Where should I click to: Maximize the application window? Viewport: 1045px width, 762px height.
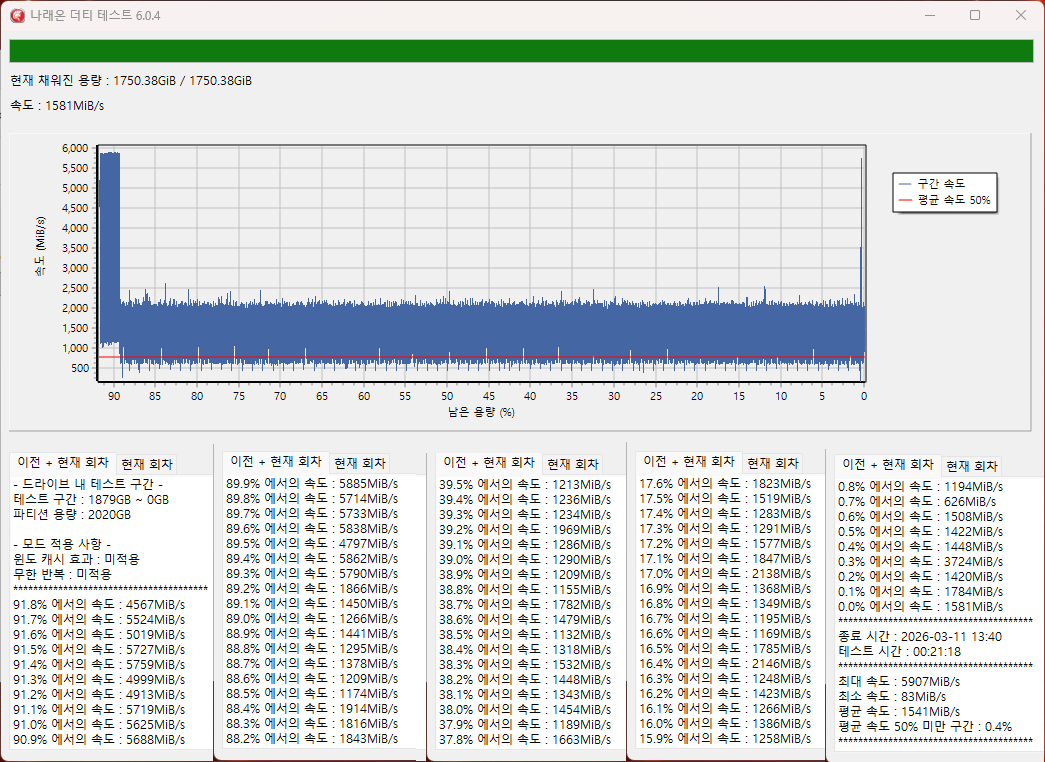click(x=975, y=15)
